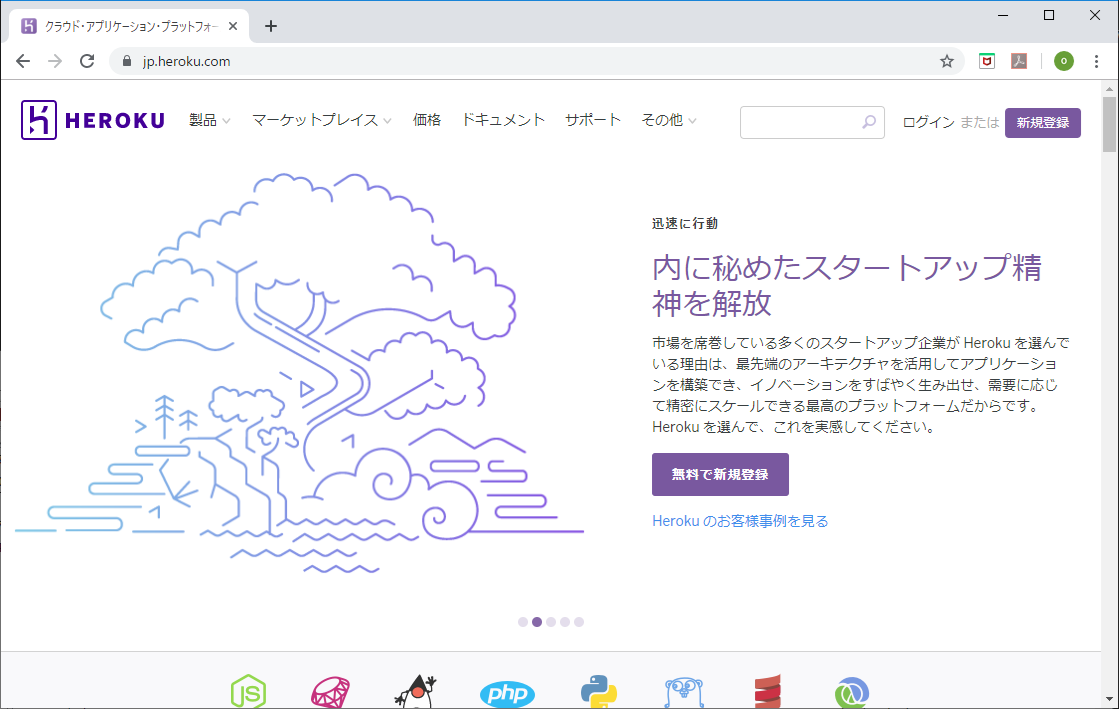1119x709 pixels.
Task: Select the PHP logo icon
Action: coord(507,693)
